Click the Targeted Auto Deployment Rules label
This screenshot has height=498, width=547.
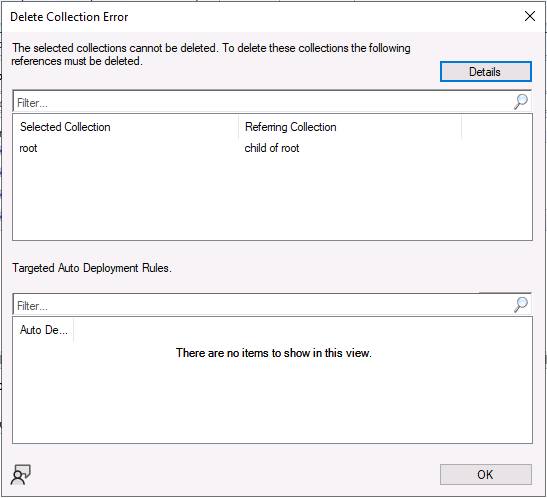click(92, 268)
